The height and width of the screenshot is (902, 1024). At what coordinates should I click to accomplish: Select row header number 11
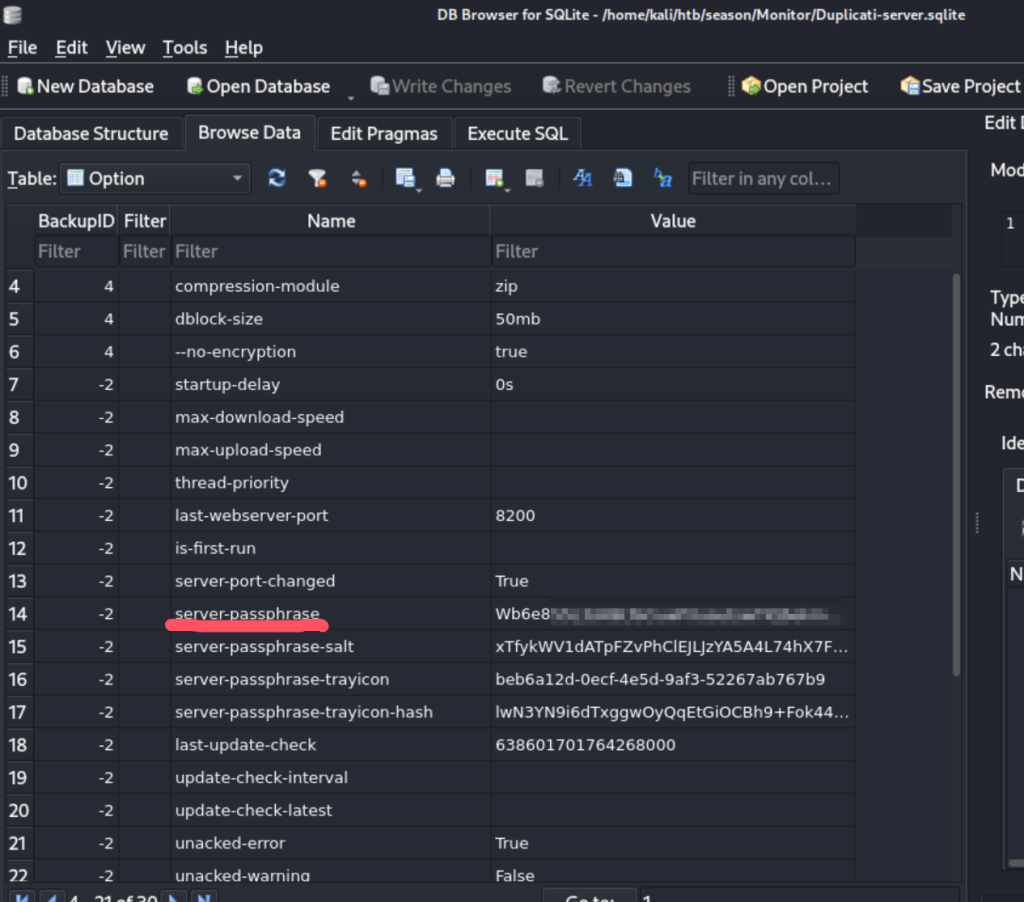tap(19, 515)
